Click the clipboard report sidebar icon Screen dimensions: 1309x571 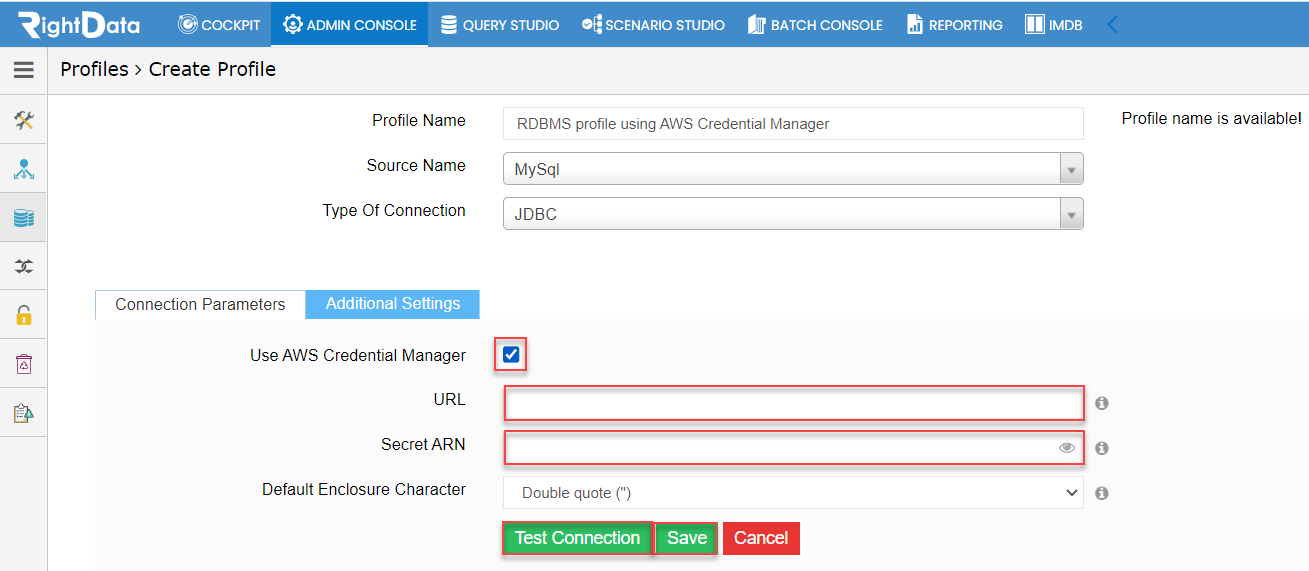[24, 413]
